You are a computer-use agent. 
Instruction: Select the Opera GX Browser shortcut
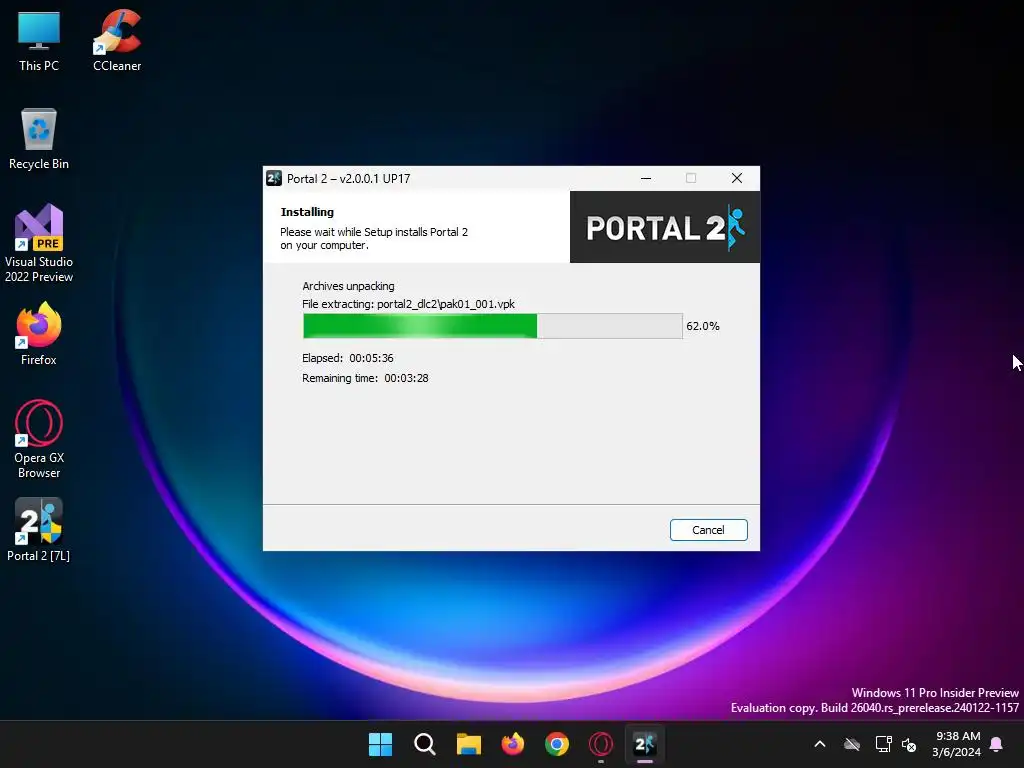[39, 439]
